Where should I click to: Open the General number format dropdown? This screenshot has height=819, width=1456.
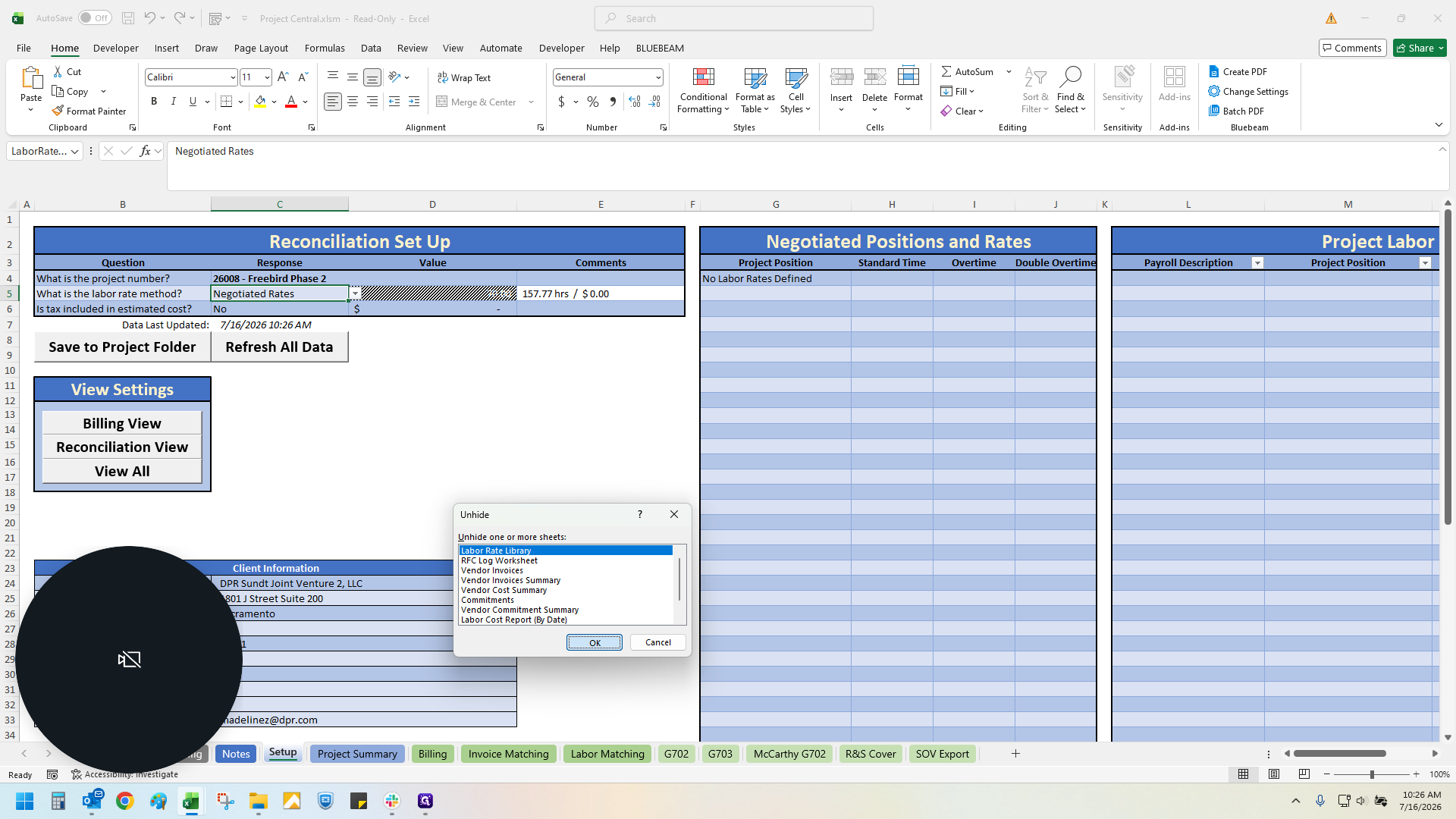point(657,77)
